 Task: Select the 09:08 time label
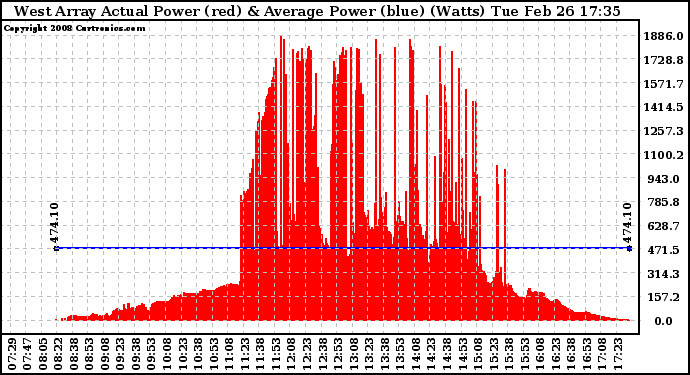point(105,354)
